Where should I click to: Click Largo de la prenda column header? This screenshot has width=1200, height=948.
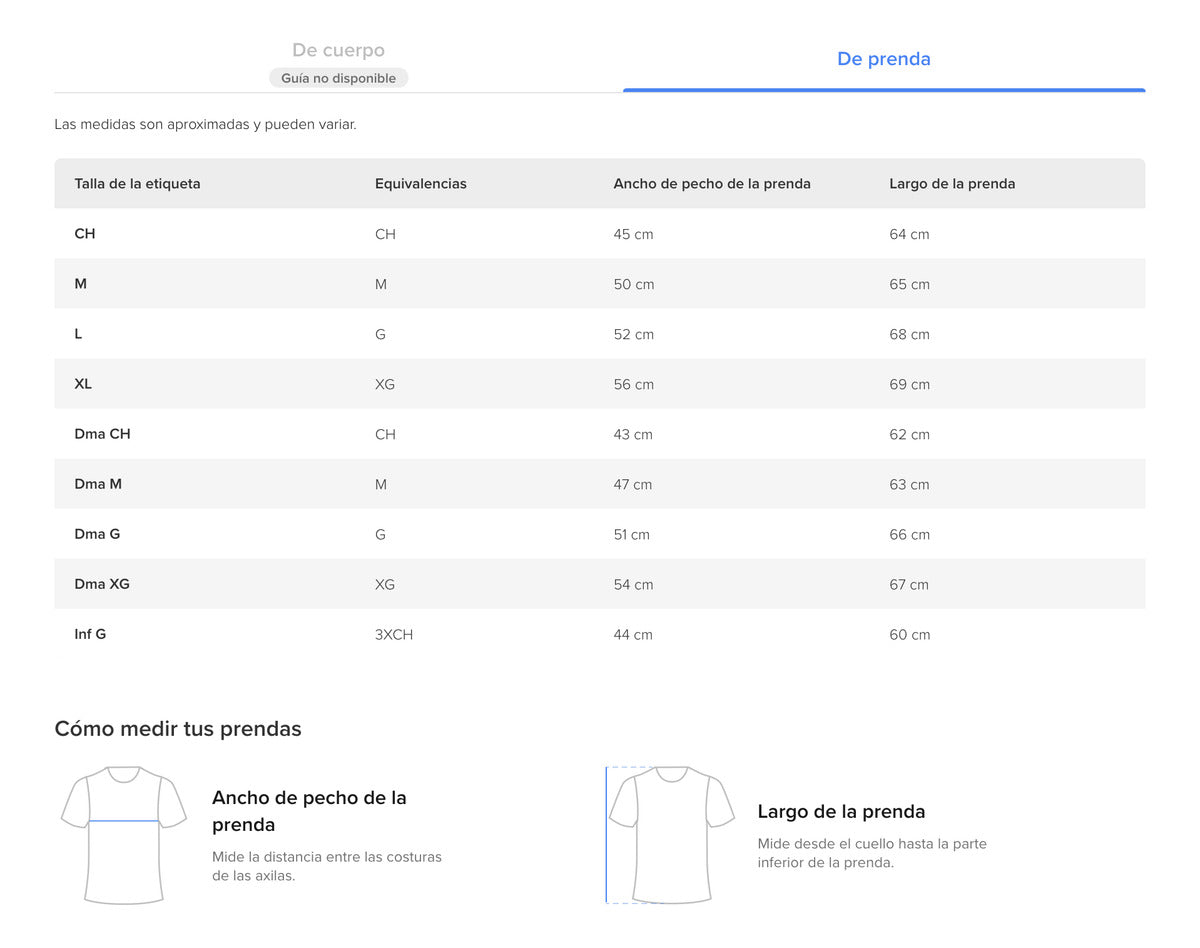(952, 184)
